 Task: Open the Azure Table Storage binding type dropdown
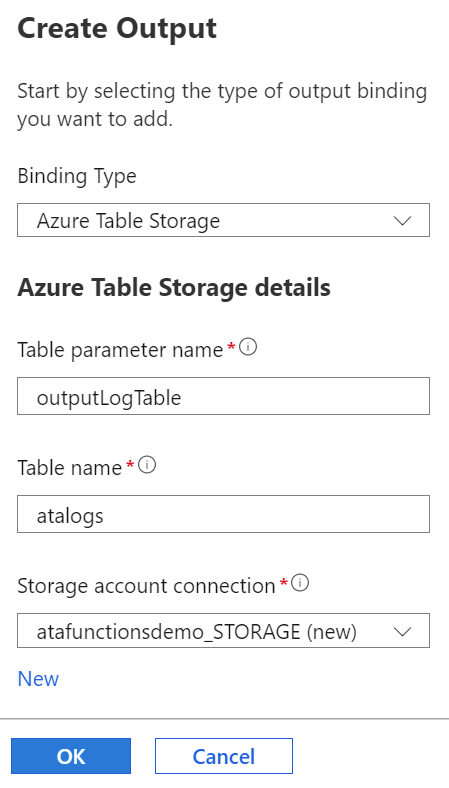(223, 220)
